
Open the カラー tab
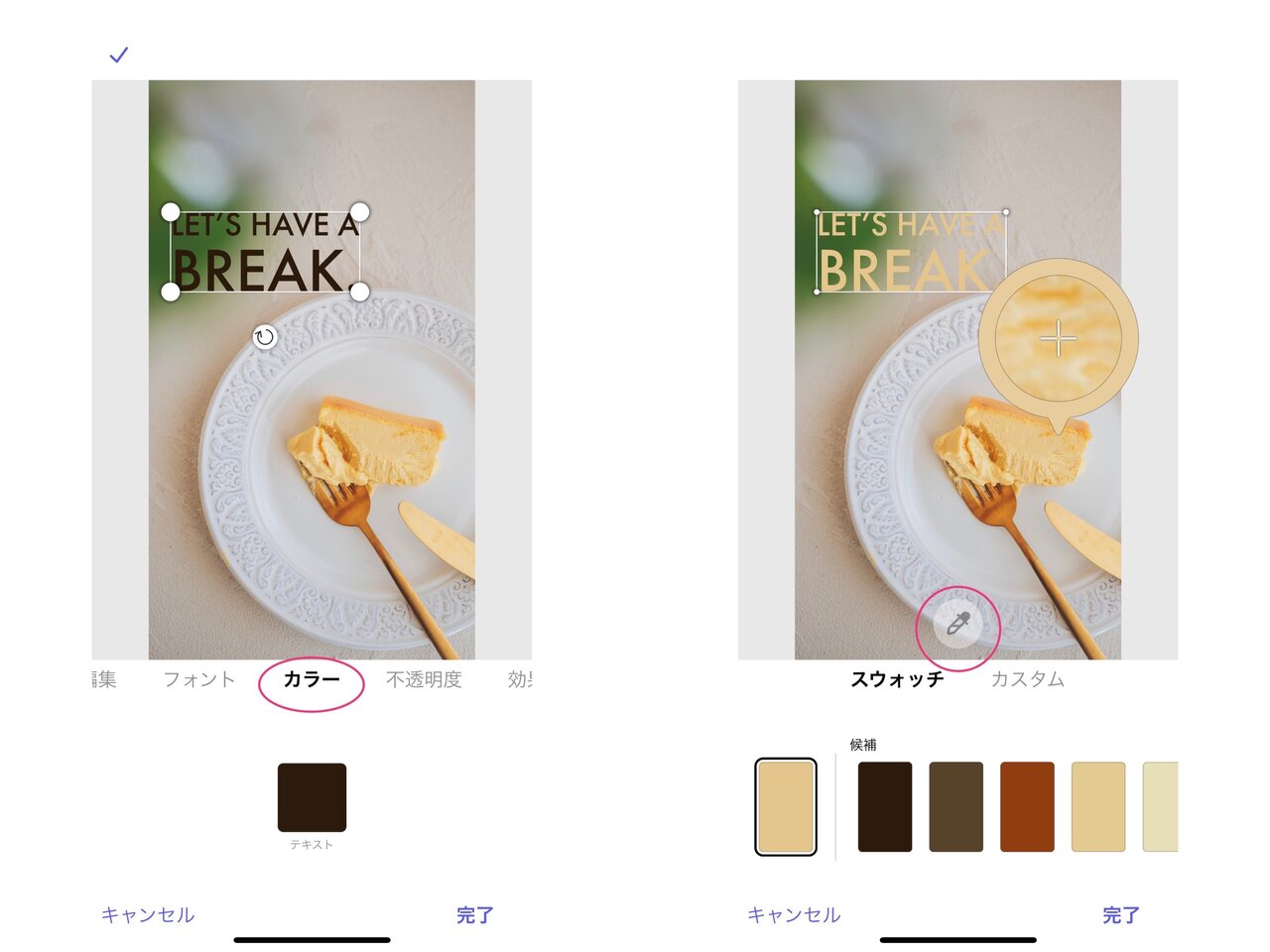312,679
